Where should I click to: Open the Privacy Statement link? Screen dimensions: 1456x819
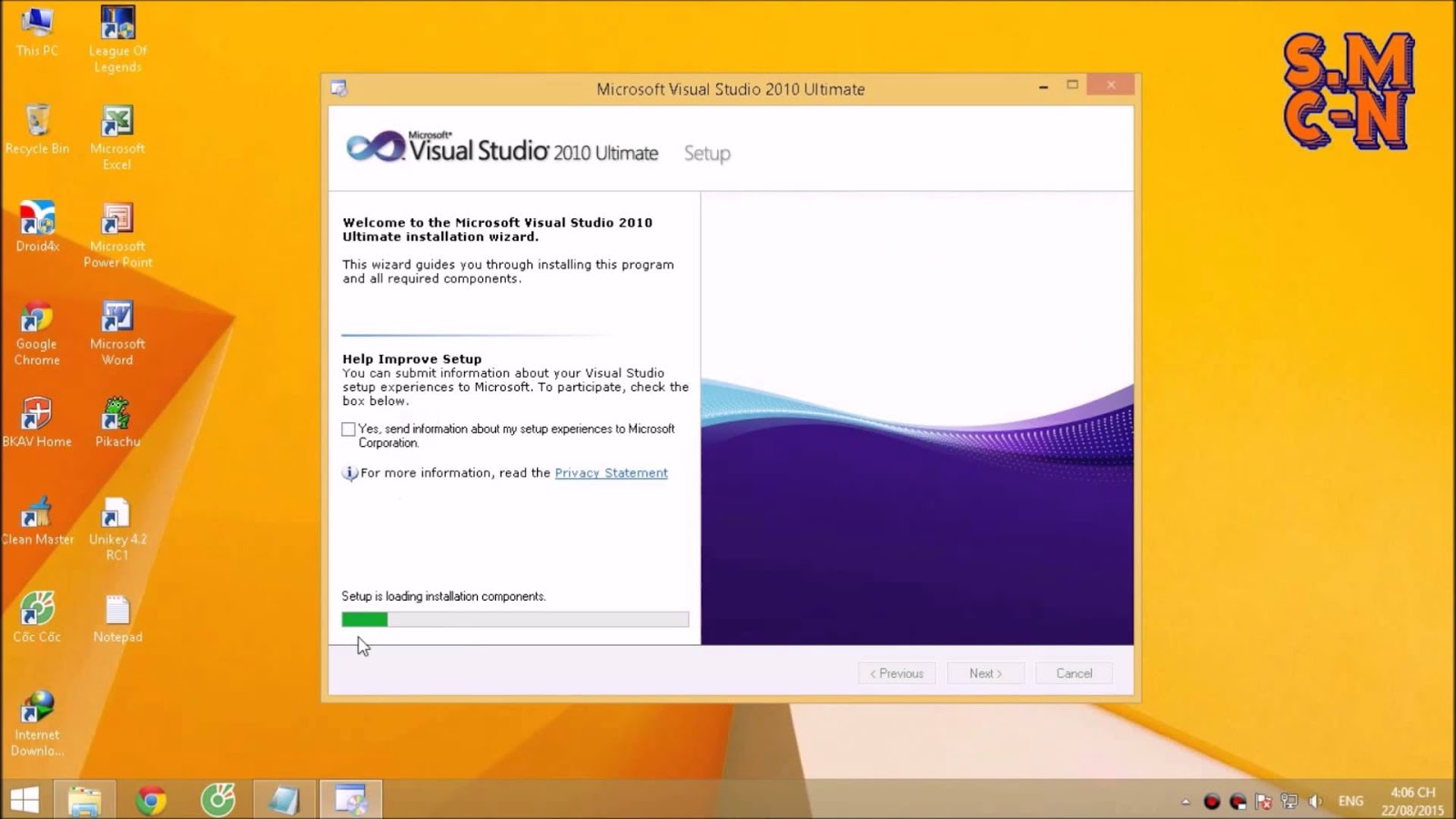click(612, 473)
